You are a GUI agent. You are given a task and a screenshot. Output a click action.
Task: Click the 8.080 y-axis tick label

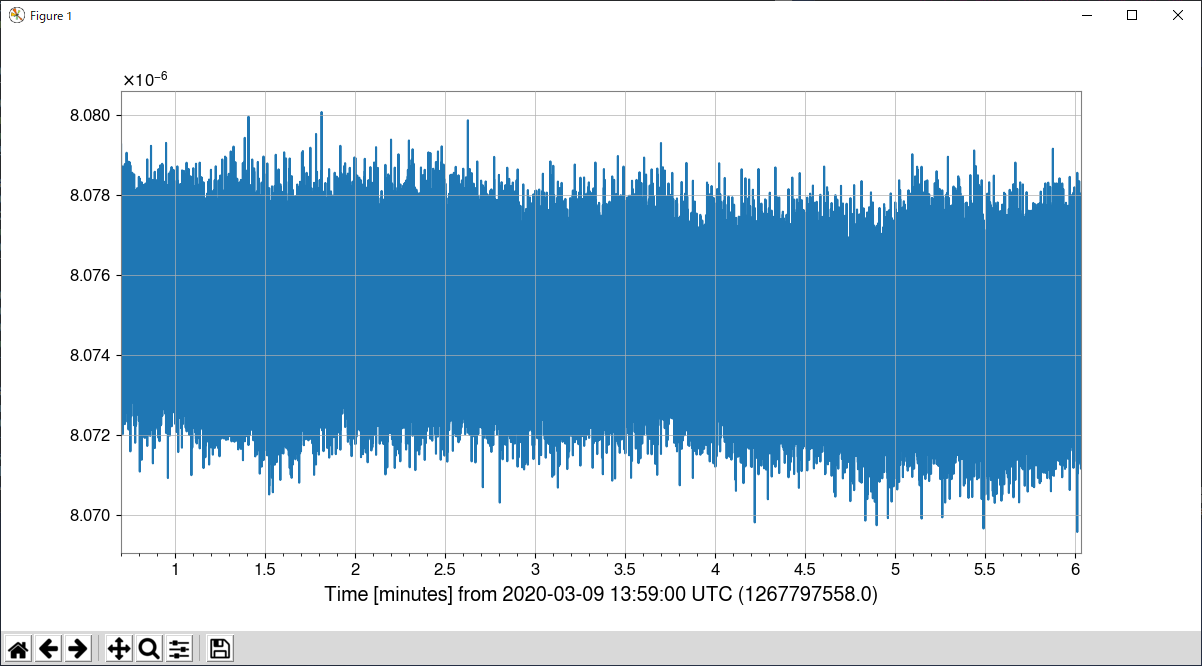(90, 116)
